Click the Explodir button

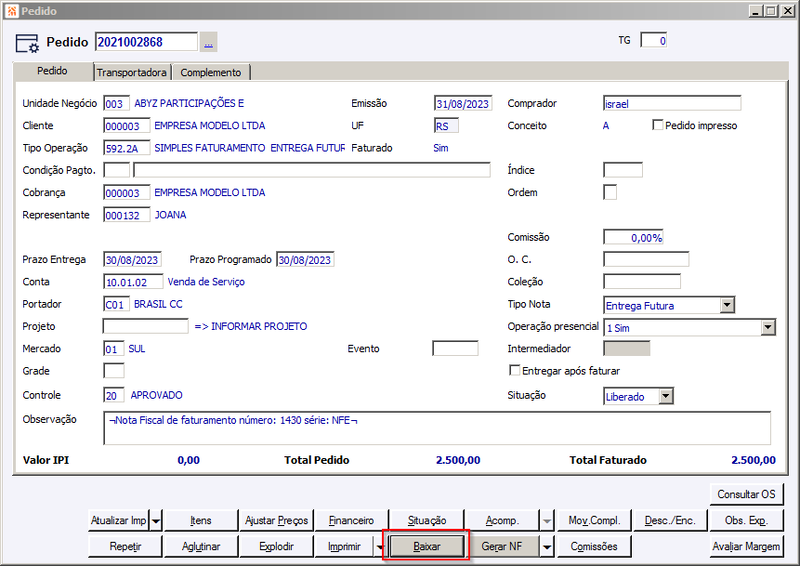pyautogui.click(x=277, y=547)
